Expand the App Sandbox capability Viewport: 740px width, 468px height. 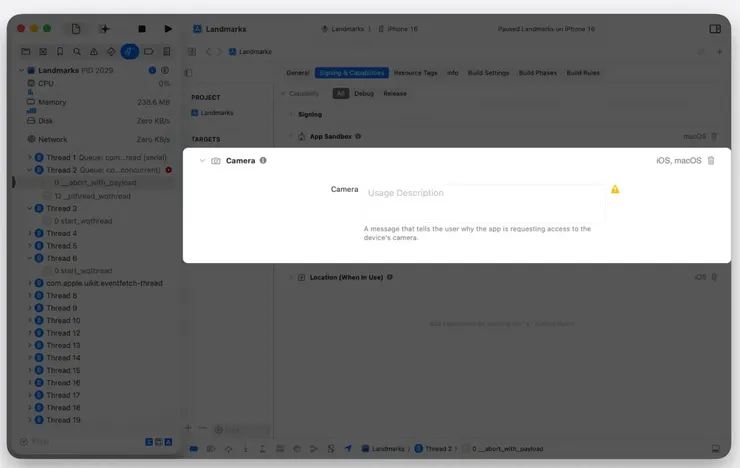(x=290, y=136)
